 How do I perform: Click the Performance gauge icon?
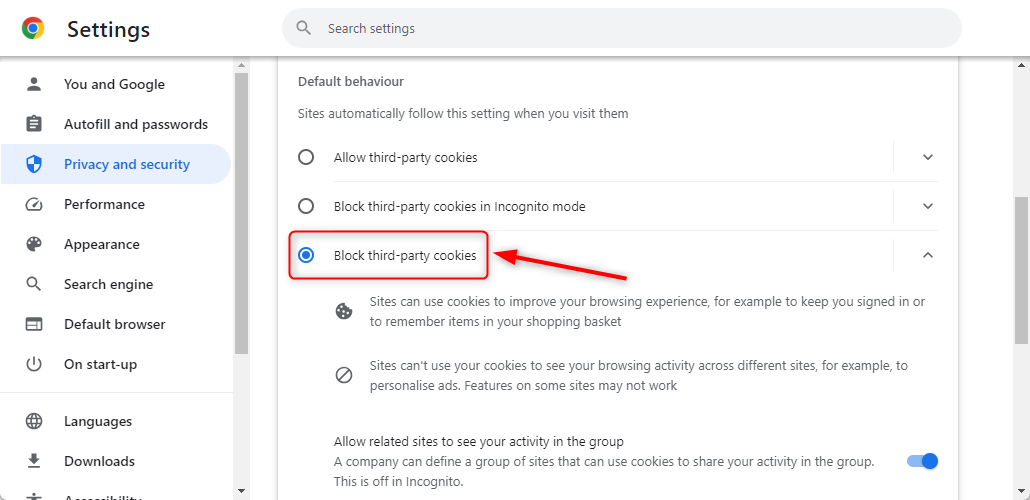point(34,204)
